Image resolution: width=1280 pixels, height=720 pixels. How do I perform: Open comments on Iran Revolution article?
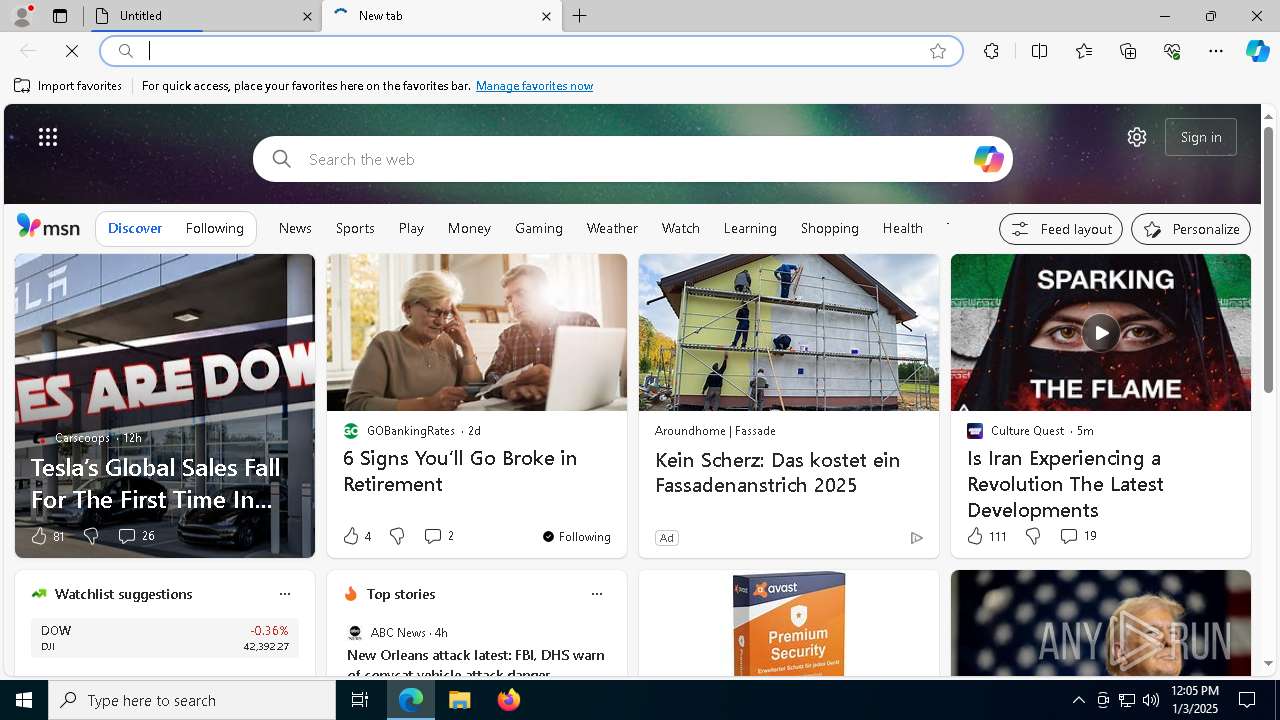[x=1079, y=536]
